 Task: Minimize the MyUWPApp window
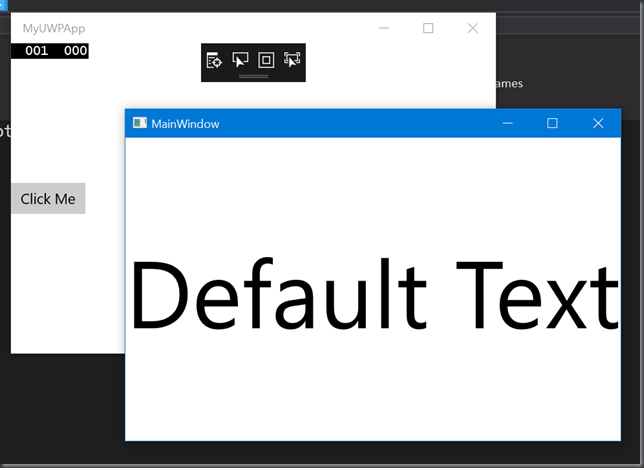click(x=384, y=28)
